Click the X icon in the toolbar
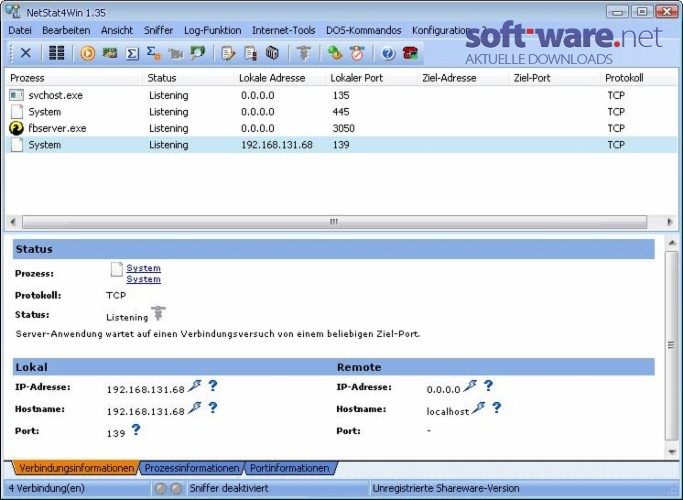683x500 pixels. [26, 53]
